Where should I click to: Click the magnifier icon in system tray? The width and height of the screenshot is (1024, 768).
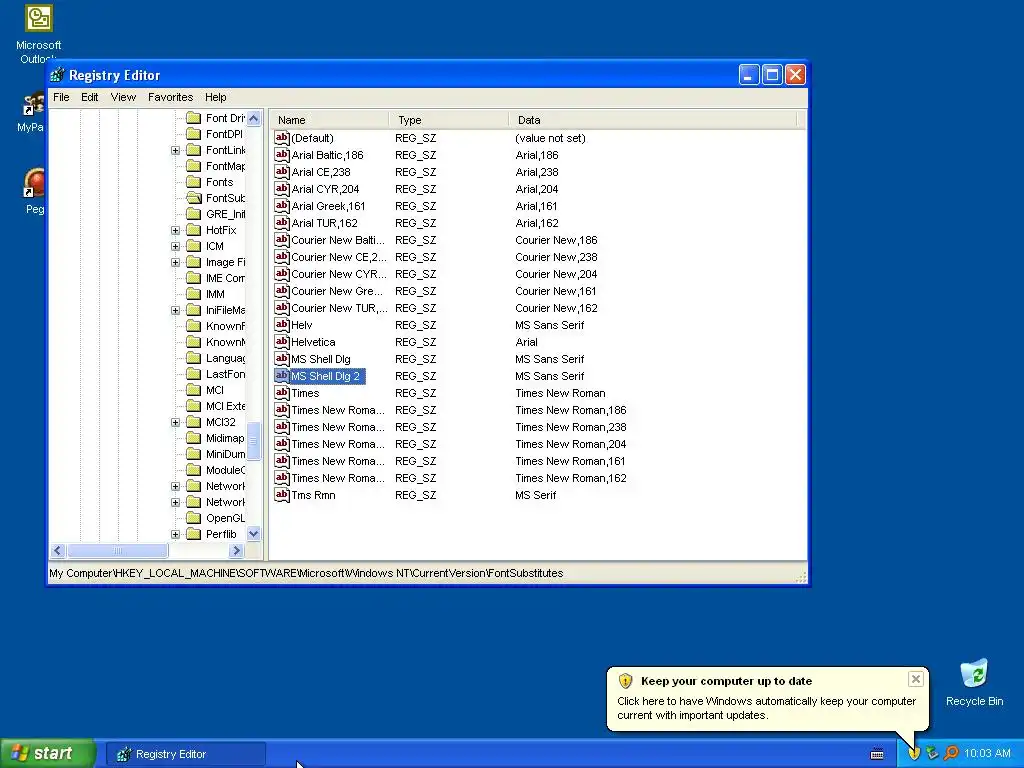pos(951,754)
